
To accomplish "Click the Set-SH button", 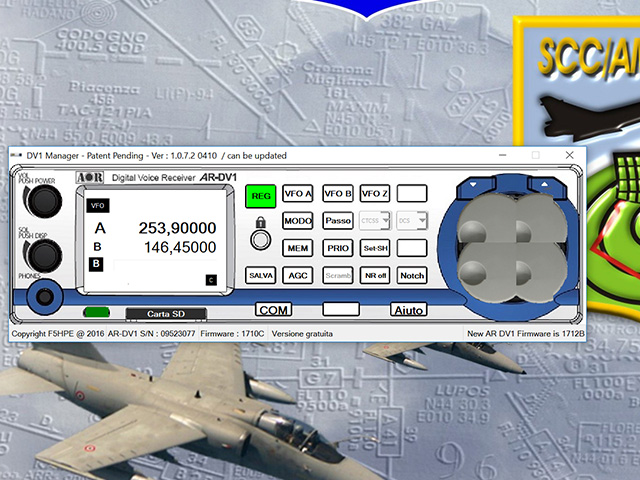I will pyautogui.click(x=375, y=248).
